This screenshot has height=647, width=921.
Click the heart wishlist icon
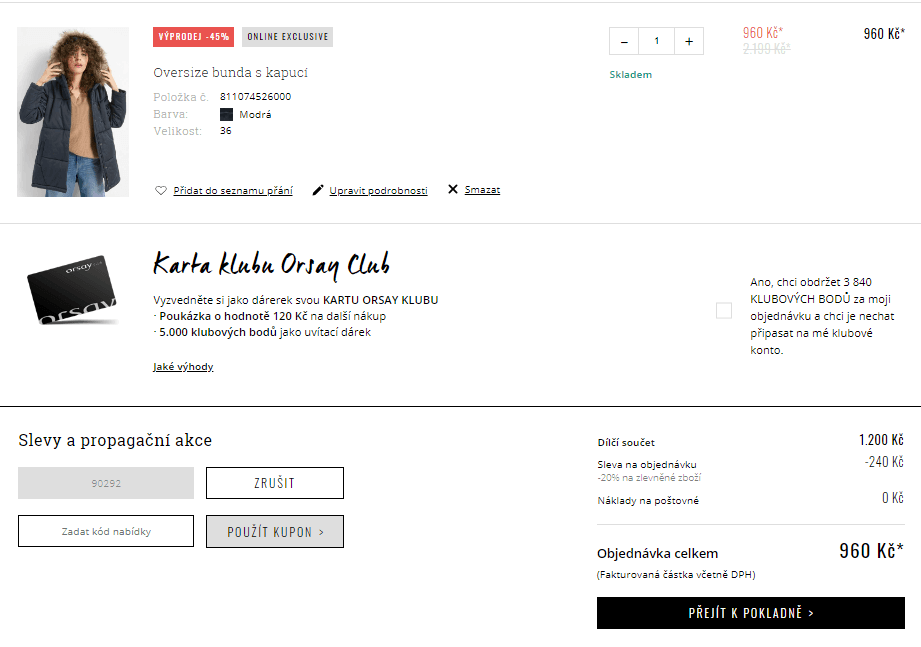point(160,190)
